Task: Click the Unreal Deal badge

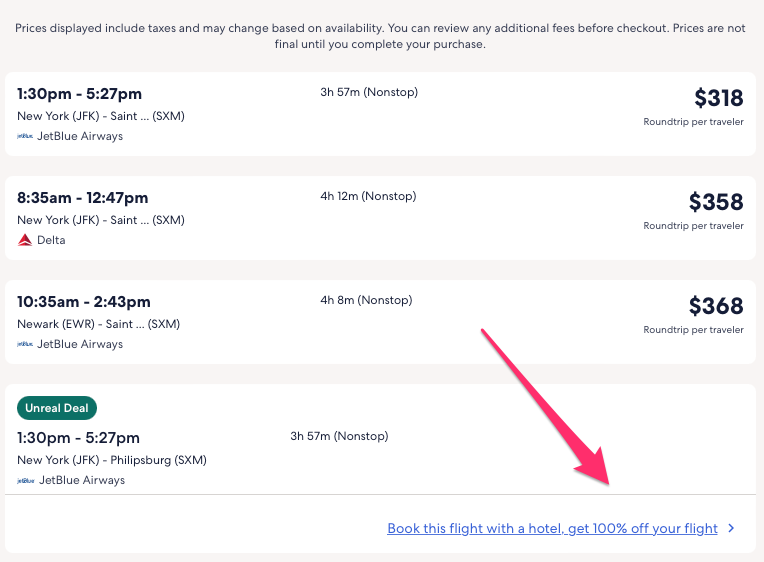Action: tap(57, 408)
